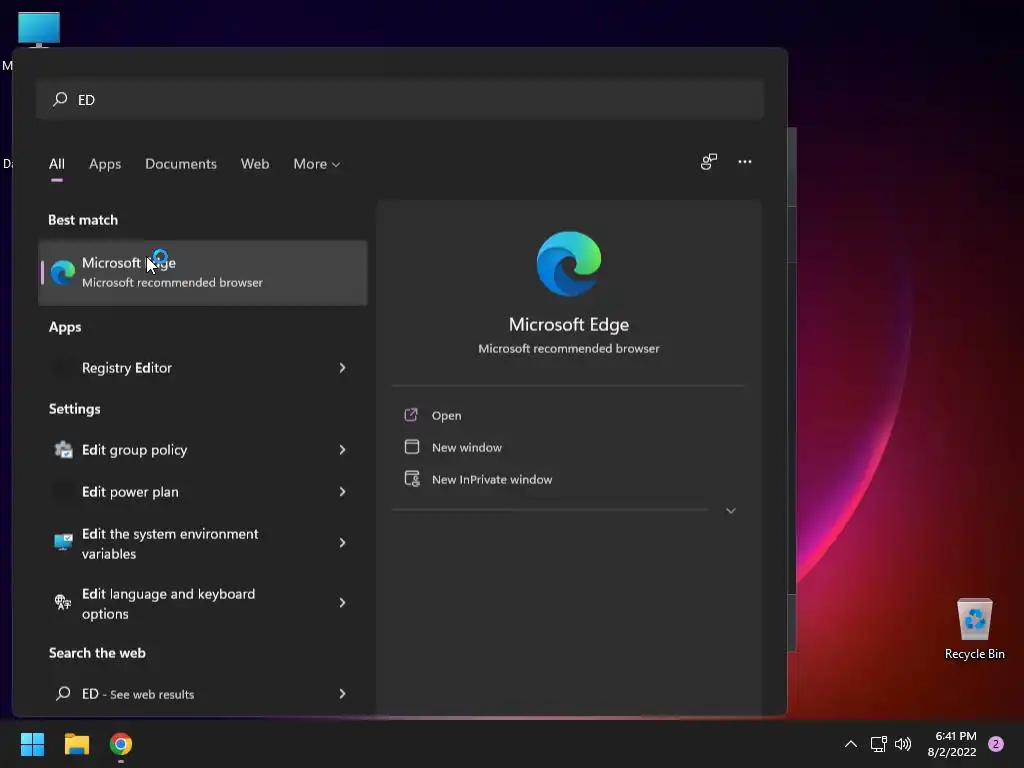Click the web search magnifier icon beside ED
1024x768 pixels.
(63, 694)
